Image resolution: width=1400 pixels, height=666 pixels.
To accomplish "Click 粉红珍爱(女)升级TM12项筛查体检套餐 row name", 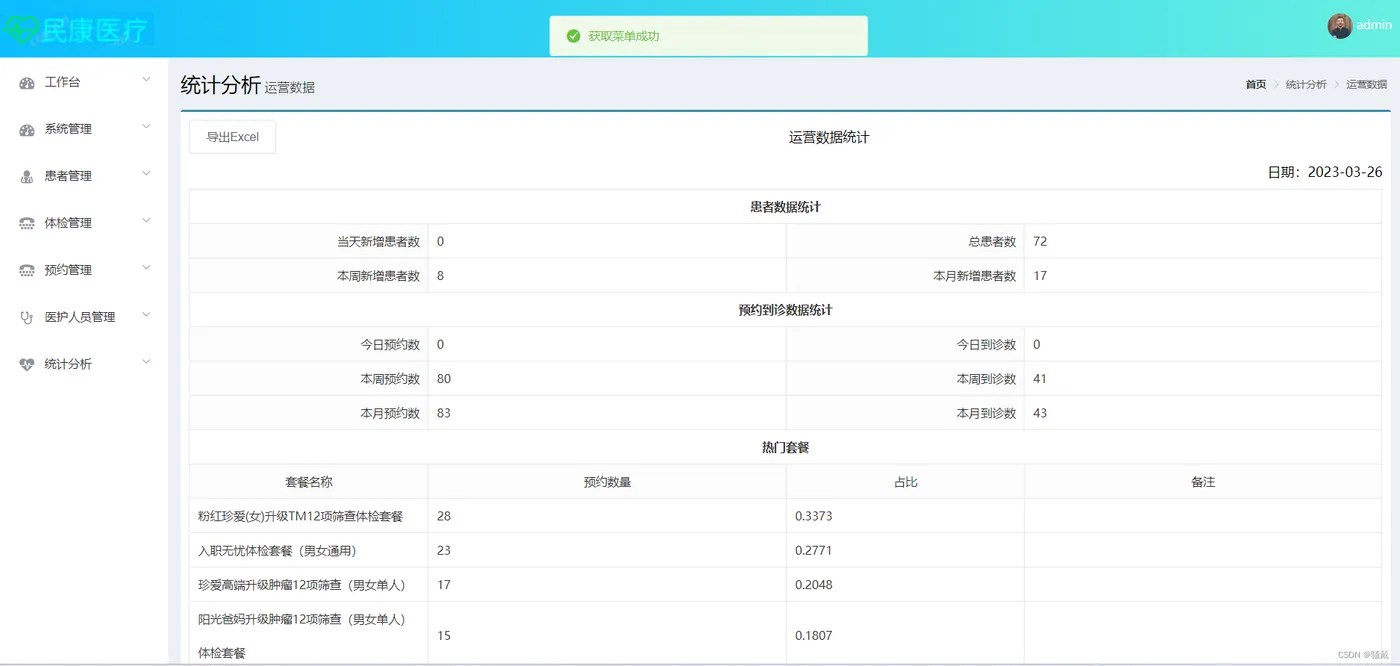I will [x=300, y=516].
